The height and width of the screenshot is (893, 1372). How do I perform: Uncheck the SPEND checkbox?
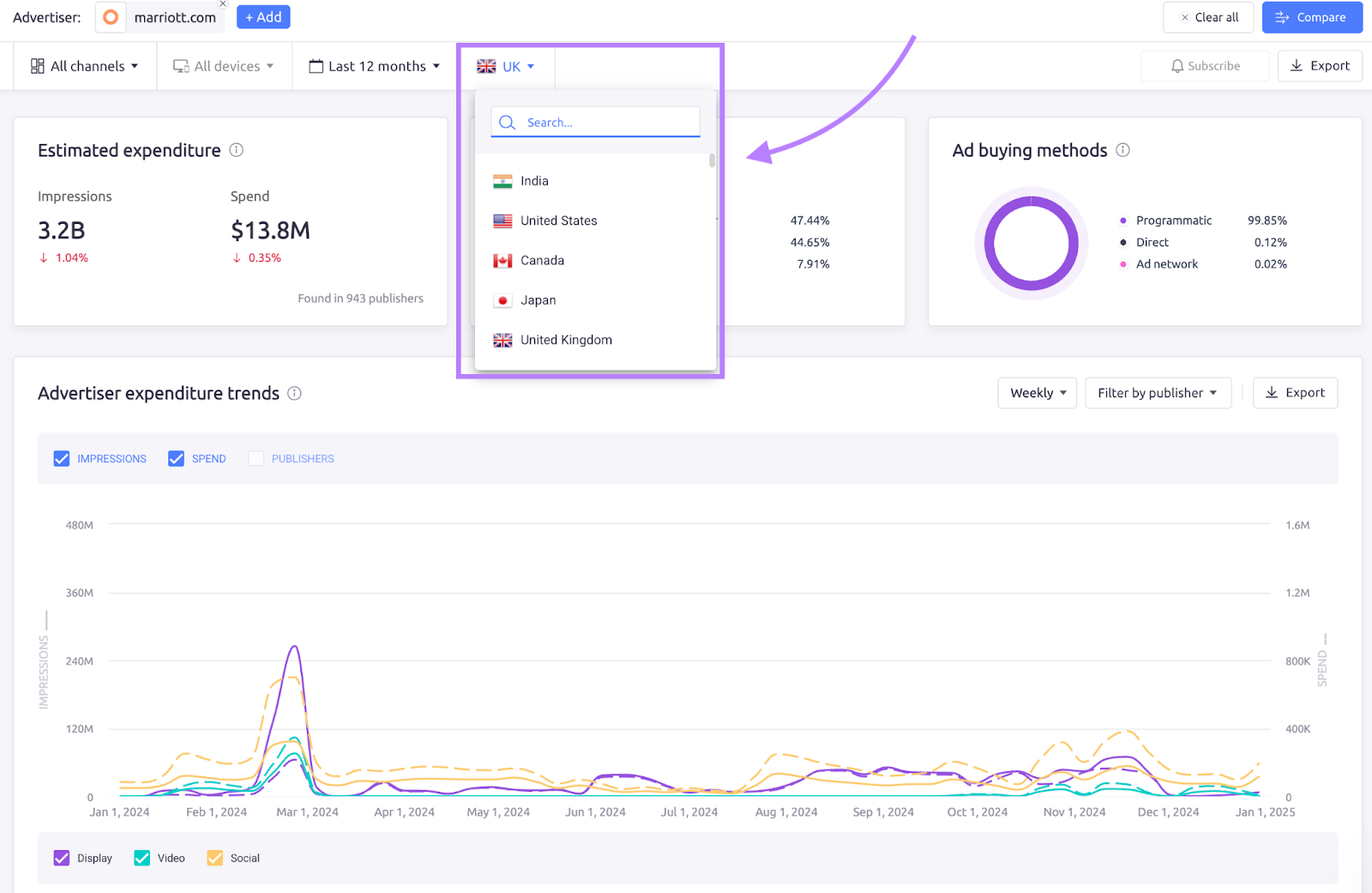pyautogui.click(x=176, y=458)
